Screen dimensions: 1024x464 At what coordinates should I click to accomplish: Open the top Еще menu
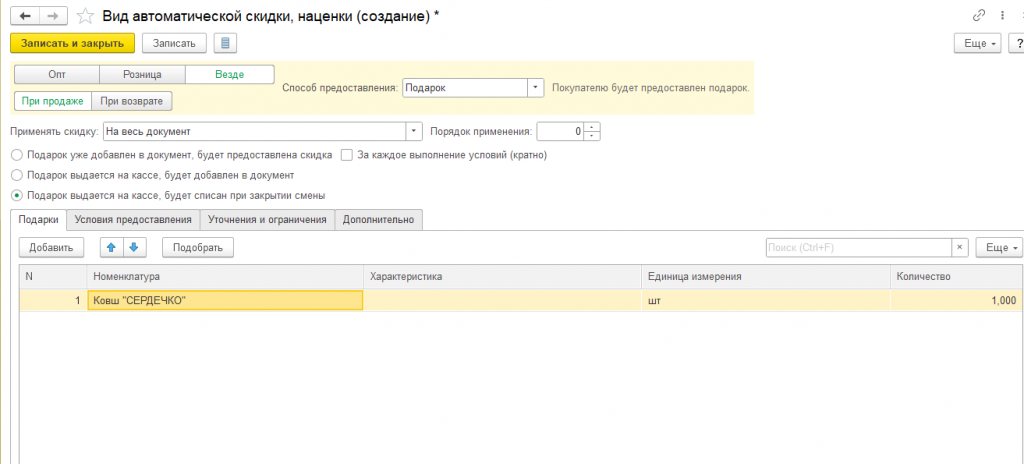pos(978,43)
